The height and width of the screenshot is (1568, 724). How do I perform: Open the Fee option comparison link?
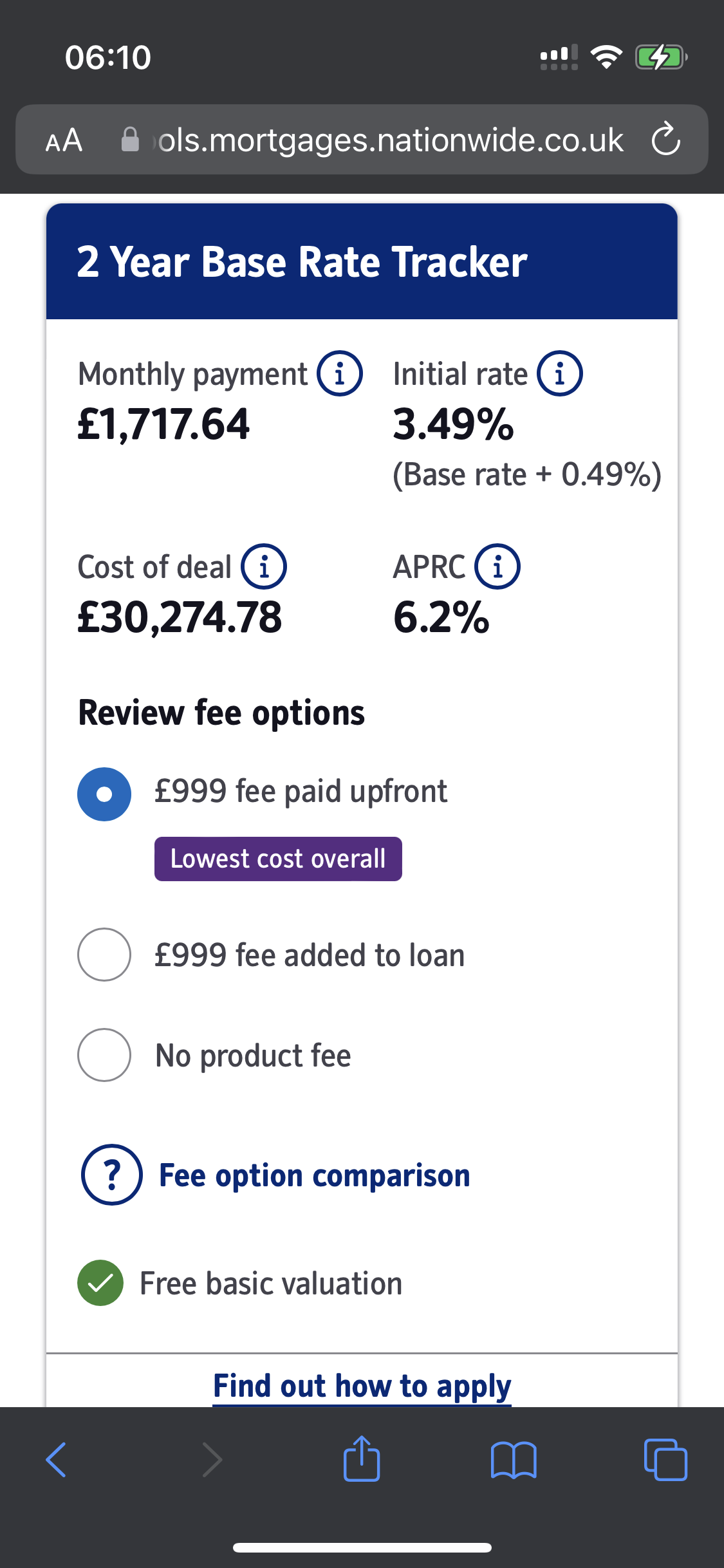coord(314,1175)
